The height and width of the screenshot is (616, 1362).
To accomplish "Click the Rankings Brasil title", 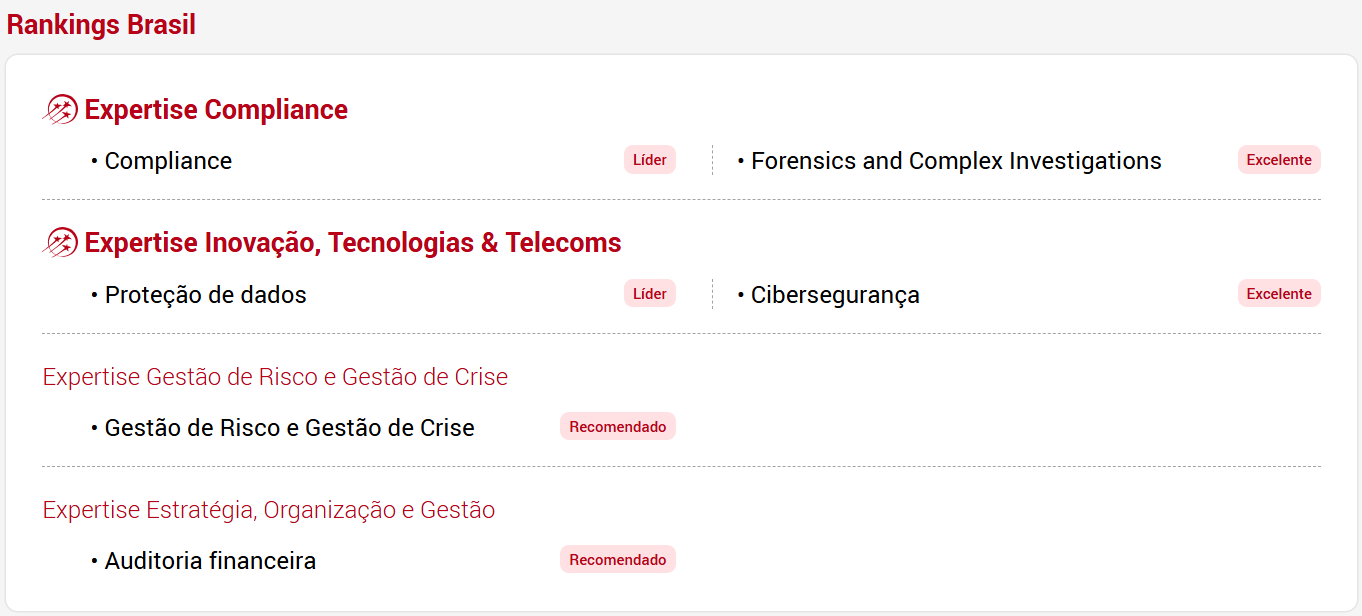I will (101, 25).
